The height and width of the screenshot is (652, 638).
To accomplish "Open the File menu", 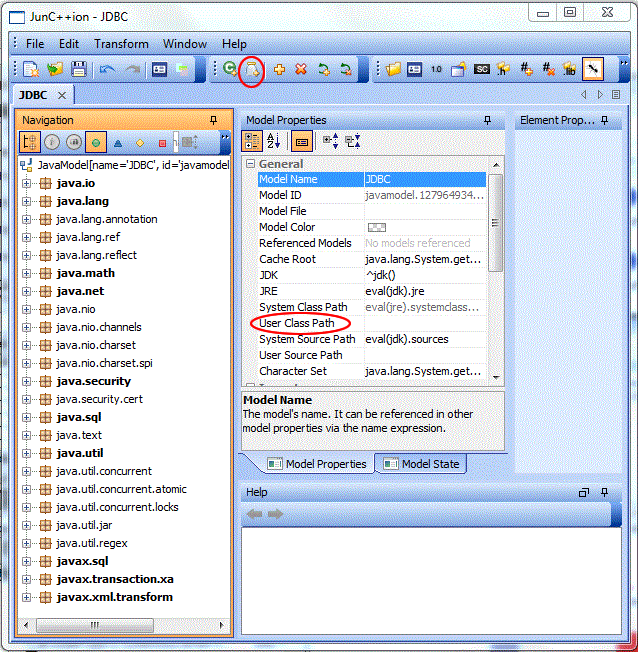I will [x=35, y=44].
